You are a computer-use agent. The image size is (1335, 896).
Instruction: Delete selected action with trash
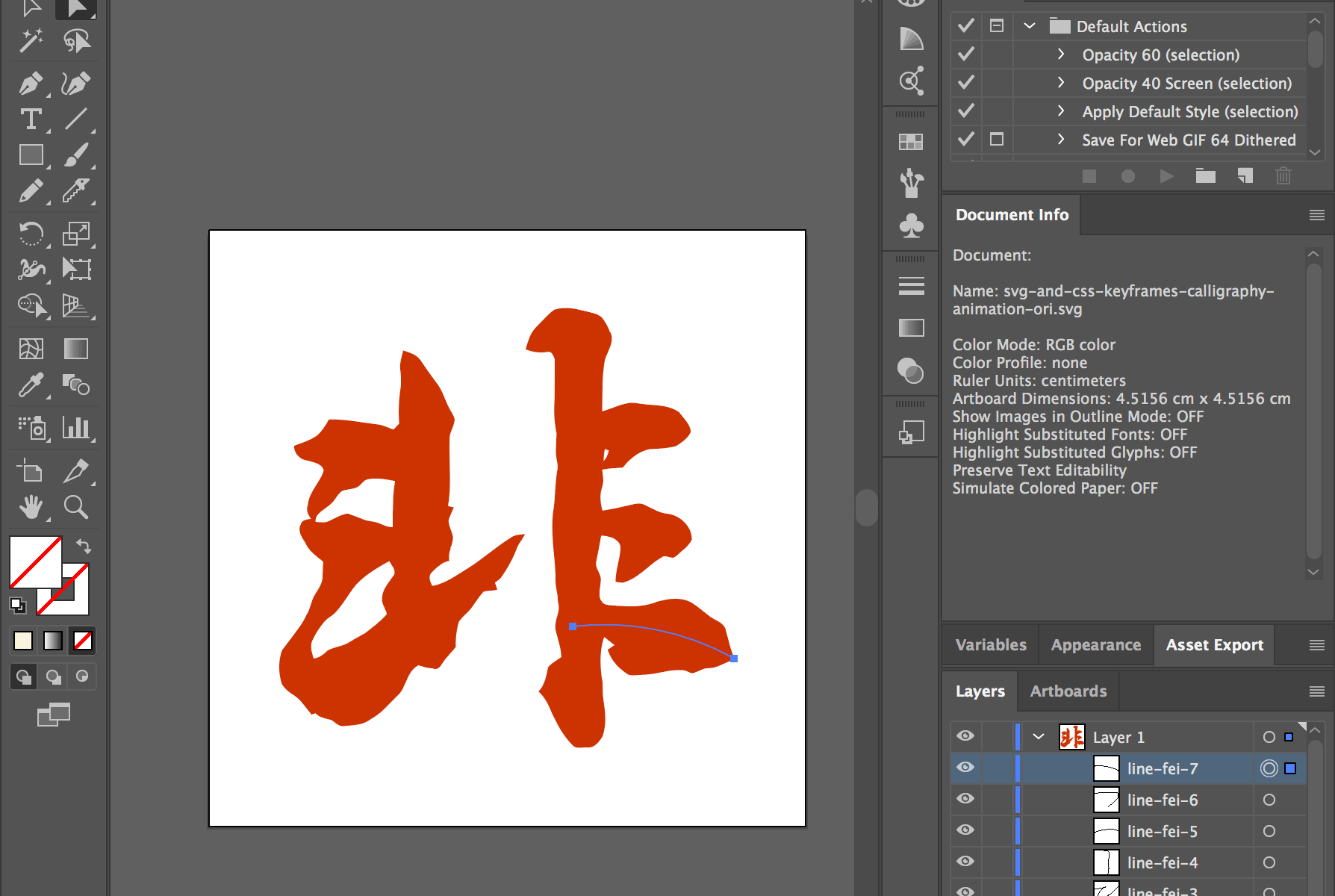point(1283,176)
